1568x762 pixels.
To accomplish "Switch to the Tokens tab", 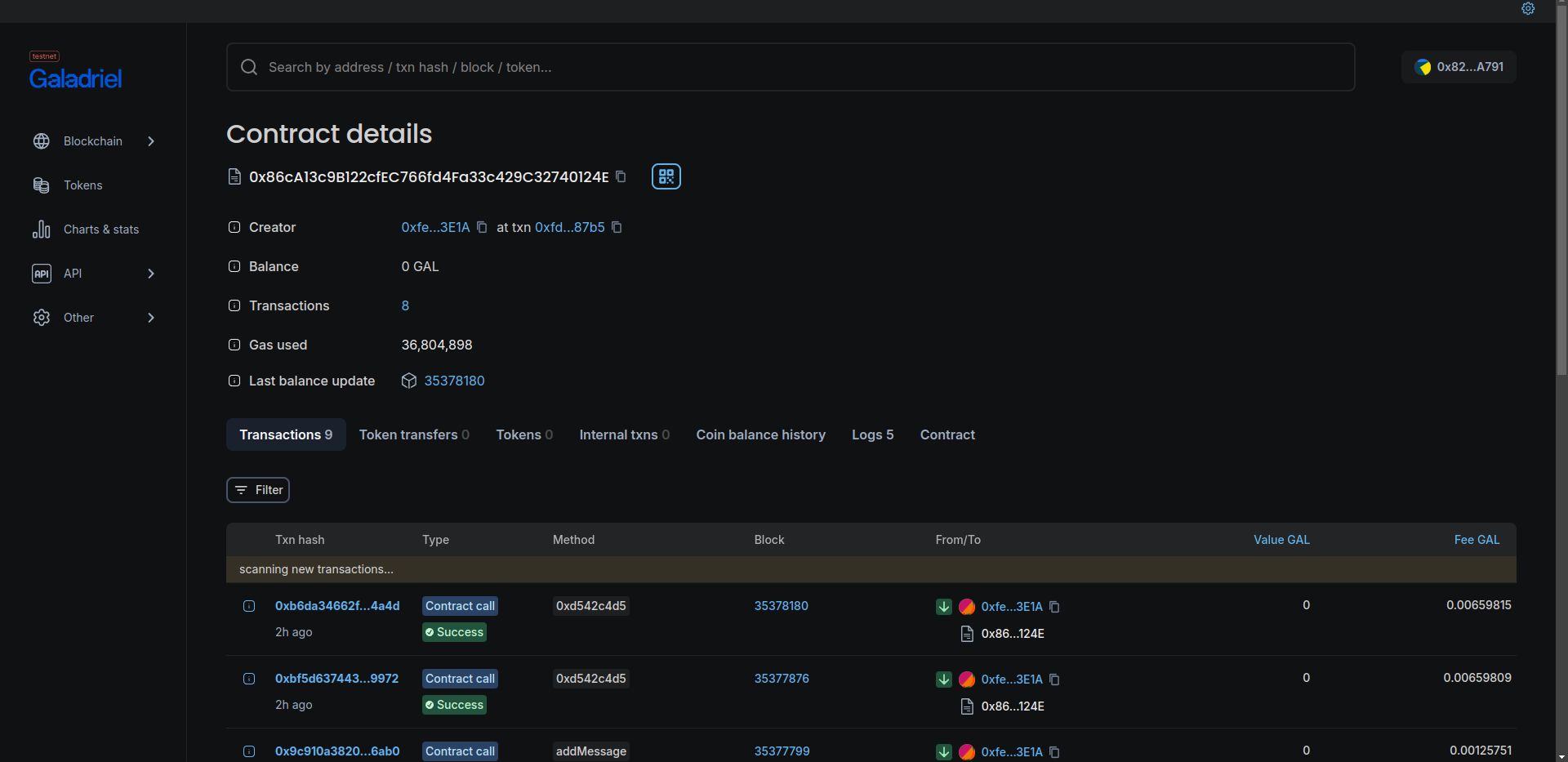I will click(524, 434).
